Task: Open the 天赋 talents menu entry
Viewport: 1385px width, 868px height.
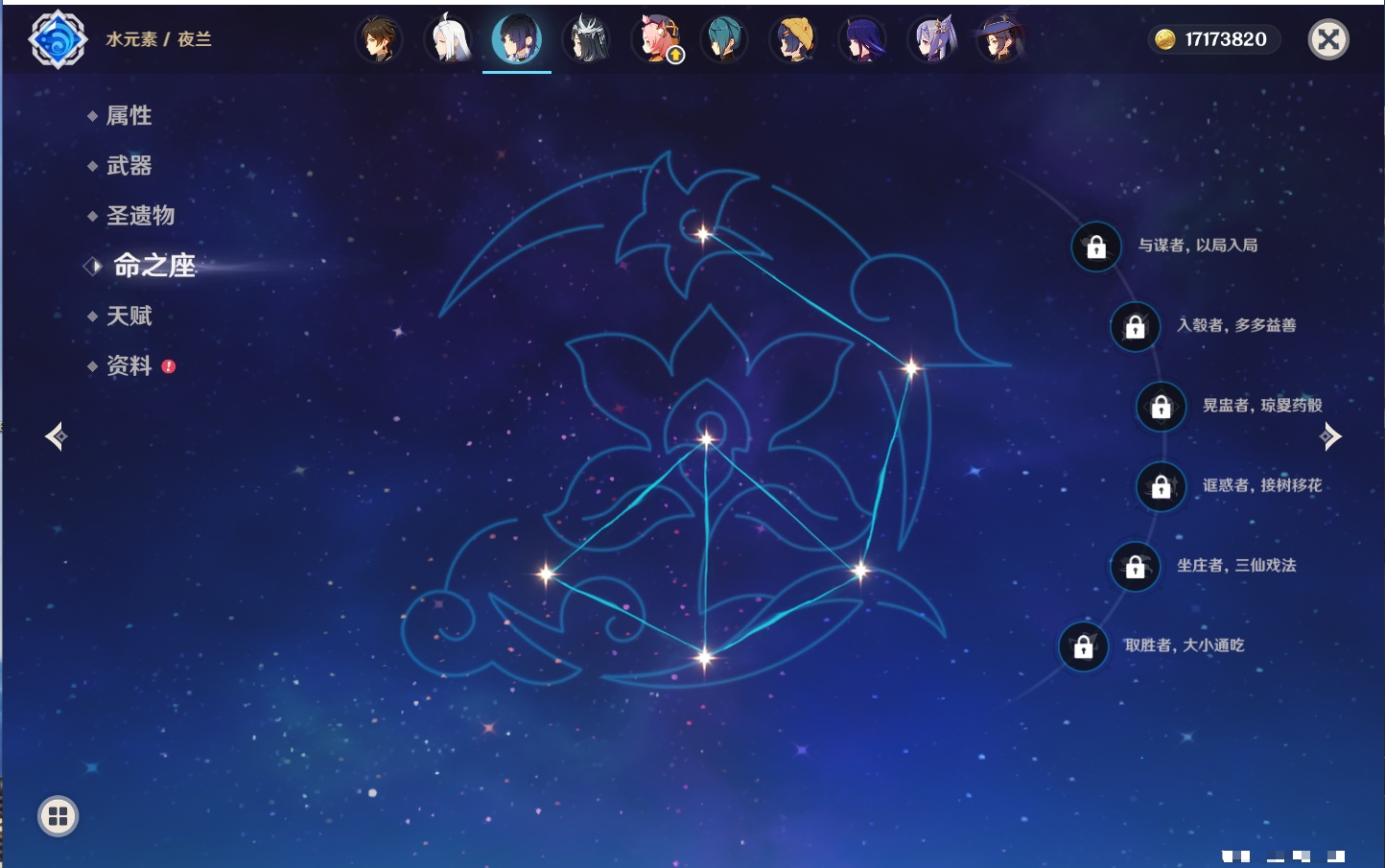Action: point(129,316)
